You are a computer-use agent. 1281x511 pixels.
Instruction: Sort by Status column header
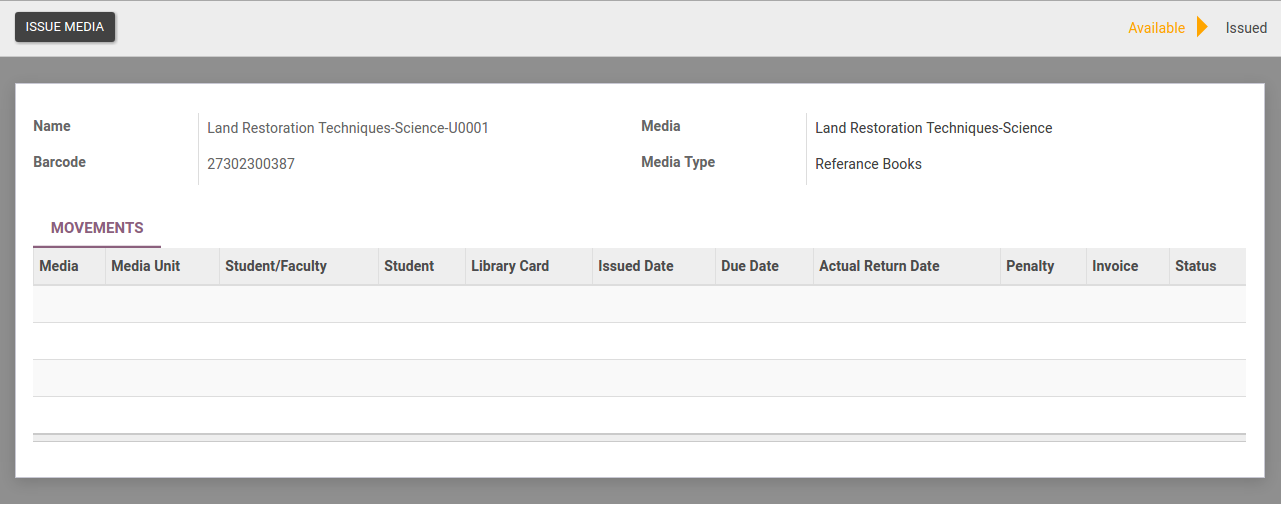coord(1196,266)
